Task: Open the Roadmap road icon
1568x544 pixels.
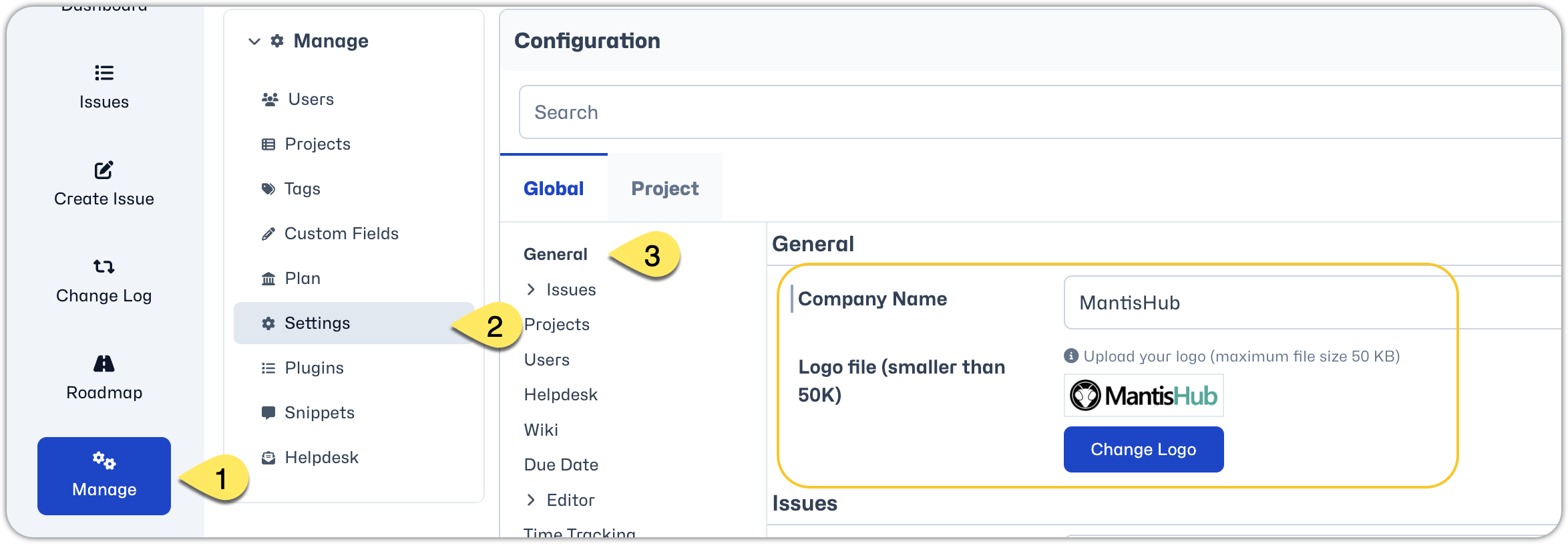Action: (x=104, y=364)
